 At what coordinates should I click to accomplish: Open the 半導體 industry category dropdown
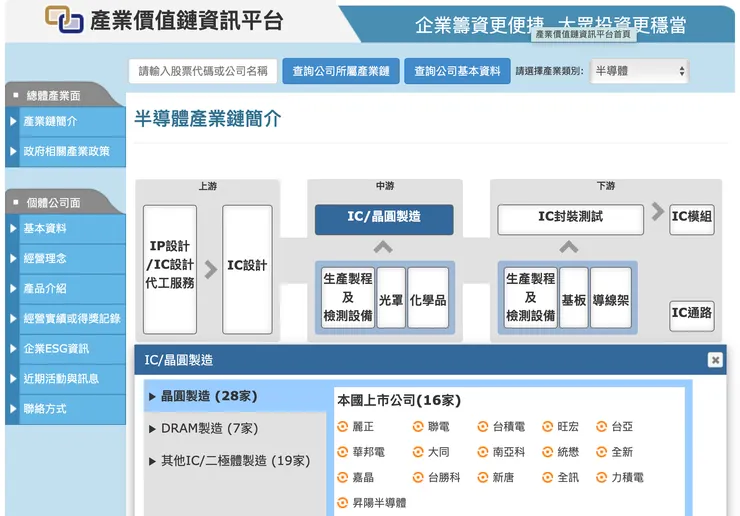coord(639,71)
